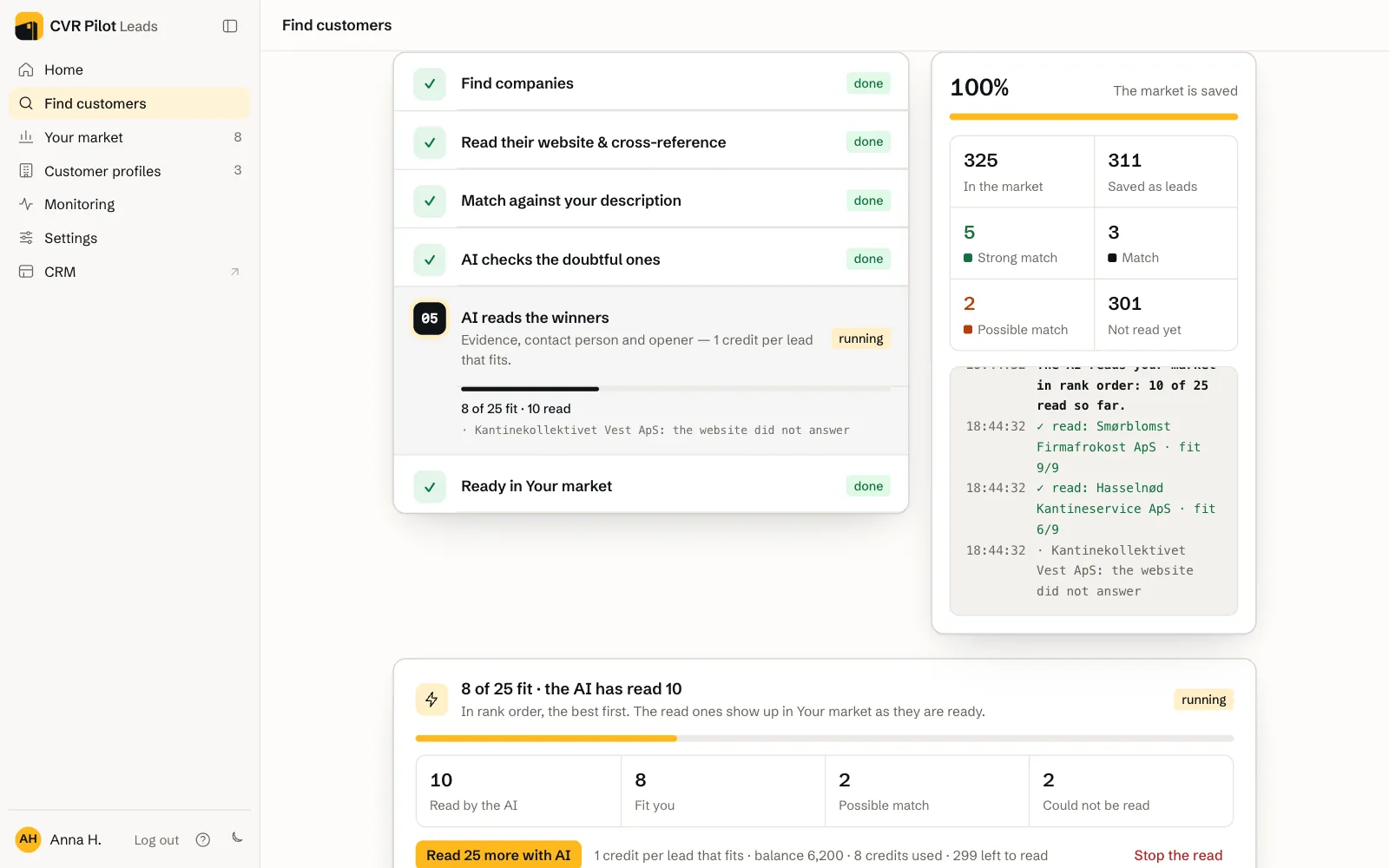Click the lightning bolt icon
The height and width of the screenshot is (868, 1389).
click(x=431, y=700)
